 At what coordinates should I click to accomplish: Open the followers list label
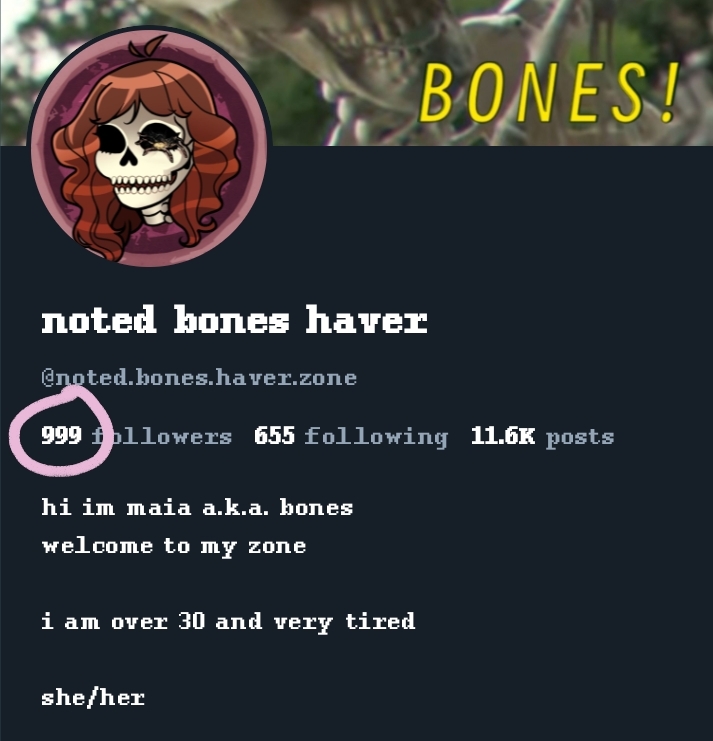[162, 436]
